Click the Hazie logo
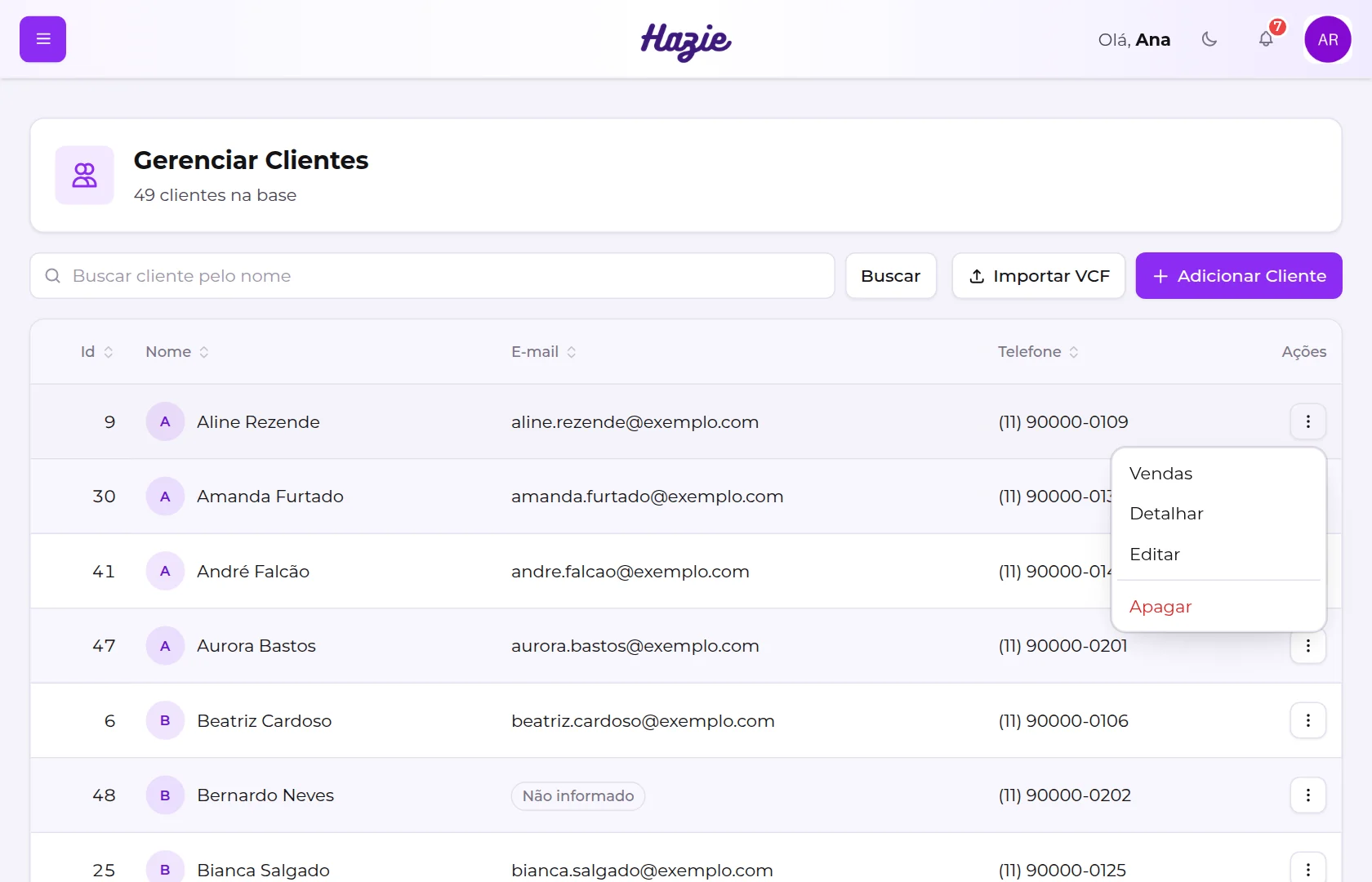The image size is (1372, 882). click(686, 41)
